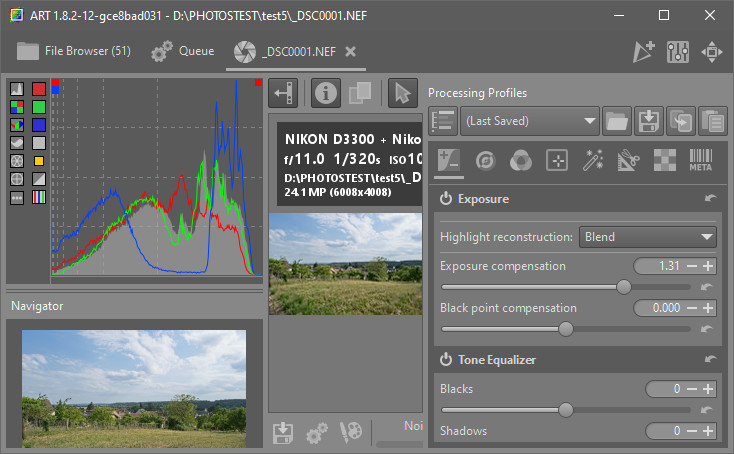The height and width of the screenshot is (454, 734).
Task: Load a processing profile from file
Action: (617, 121)
